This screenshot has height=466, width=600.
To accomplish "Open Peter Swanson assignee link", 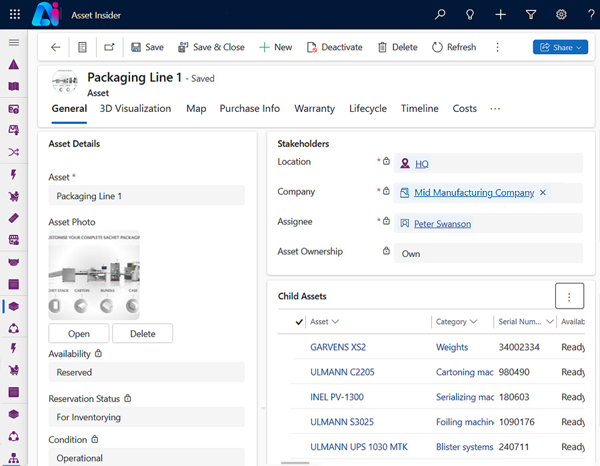I will [x=442, y=224].
